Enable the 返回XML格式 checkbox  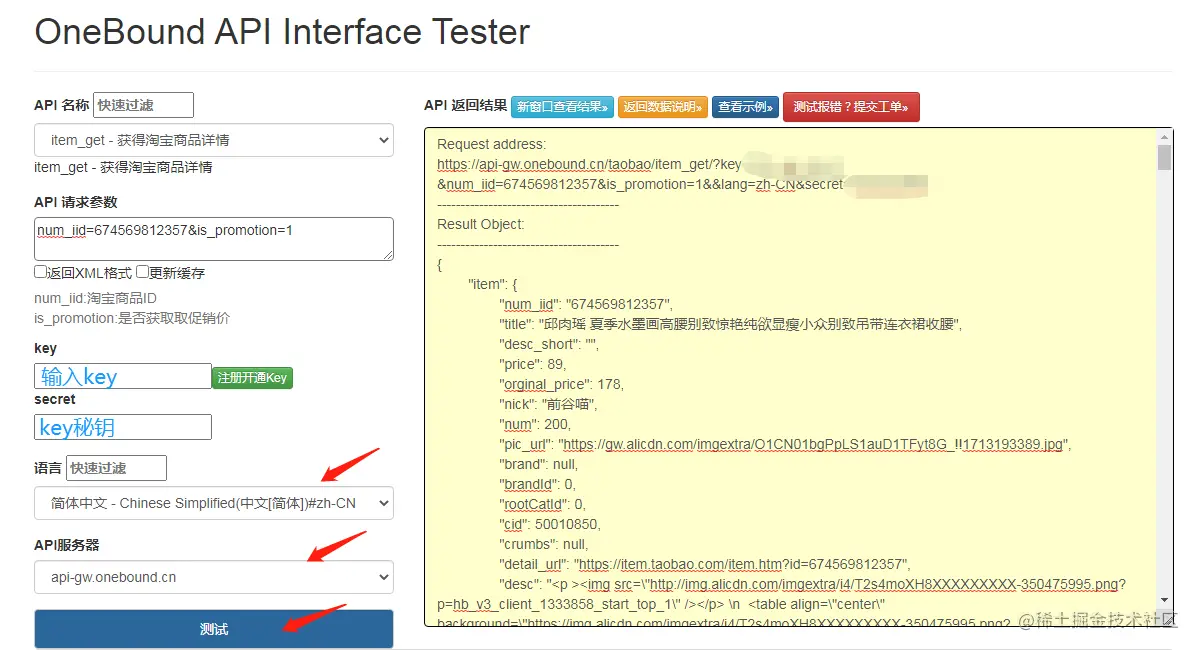(40, 271)
